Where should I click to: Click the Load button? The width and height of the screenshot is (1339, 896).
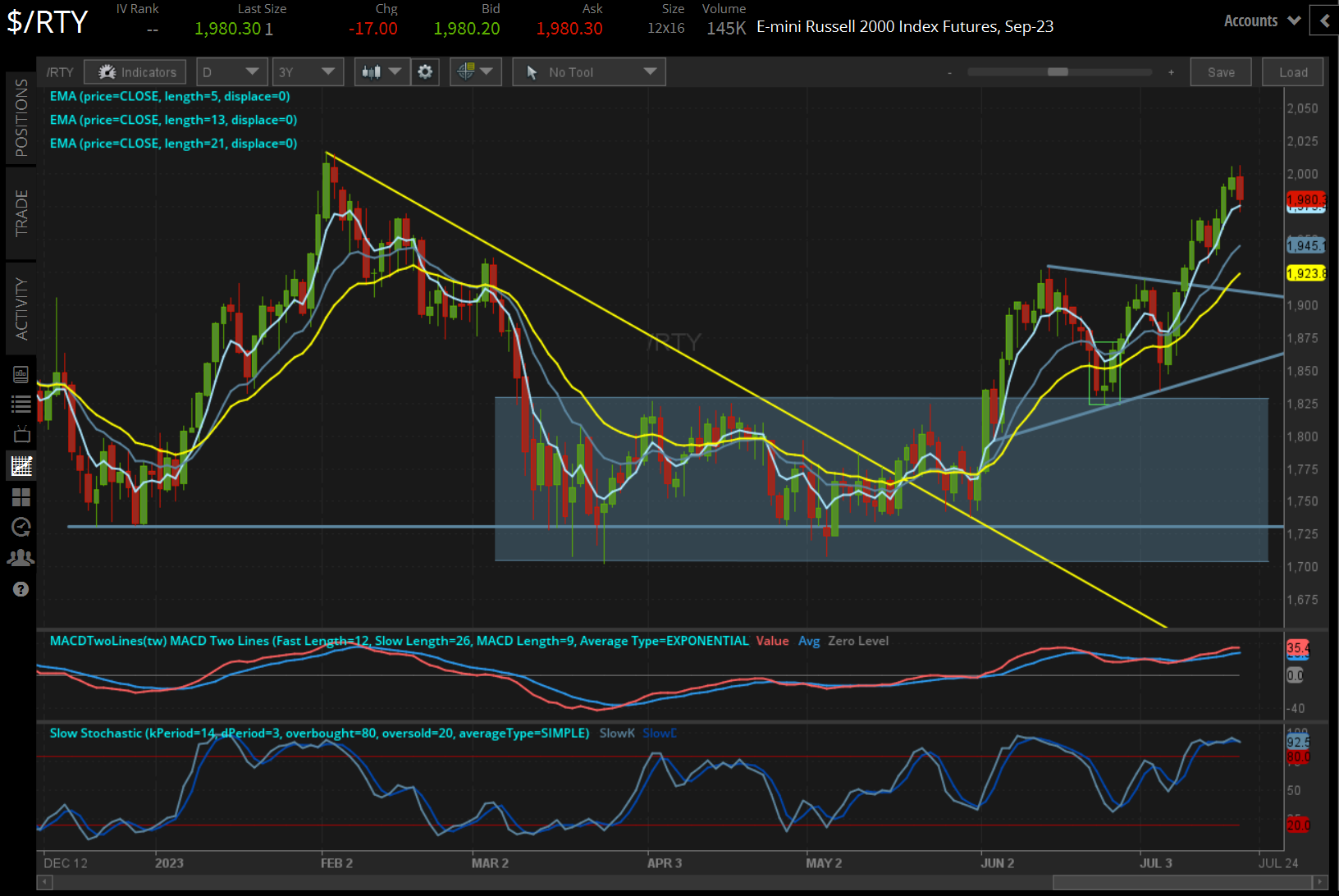point(1292,71)
